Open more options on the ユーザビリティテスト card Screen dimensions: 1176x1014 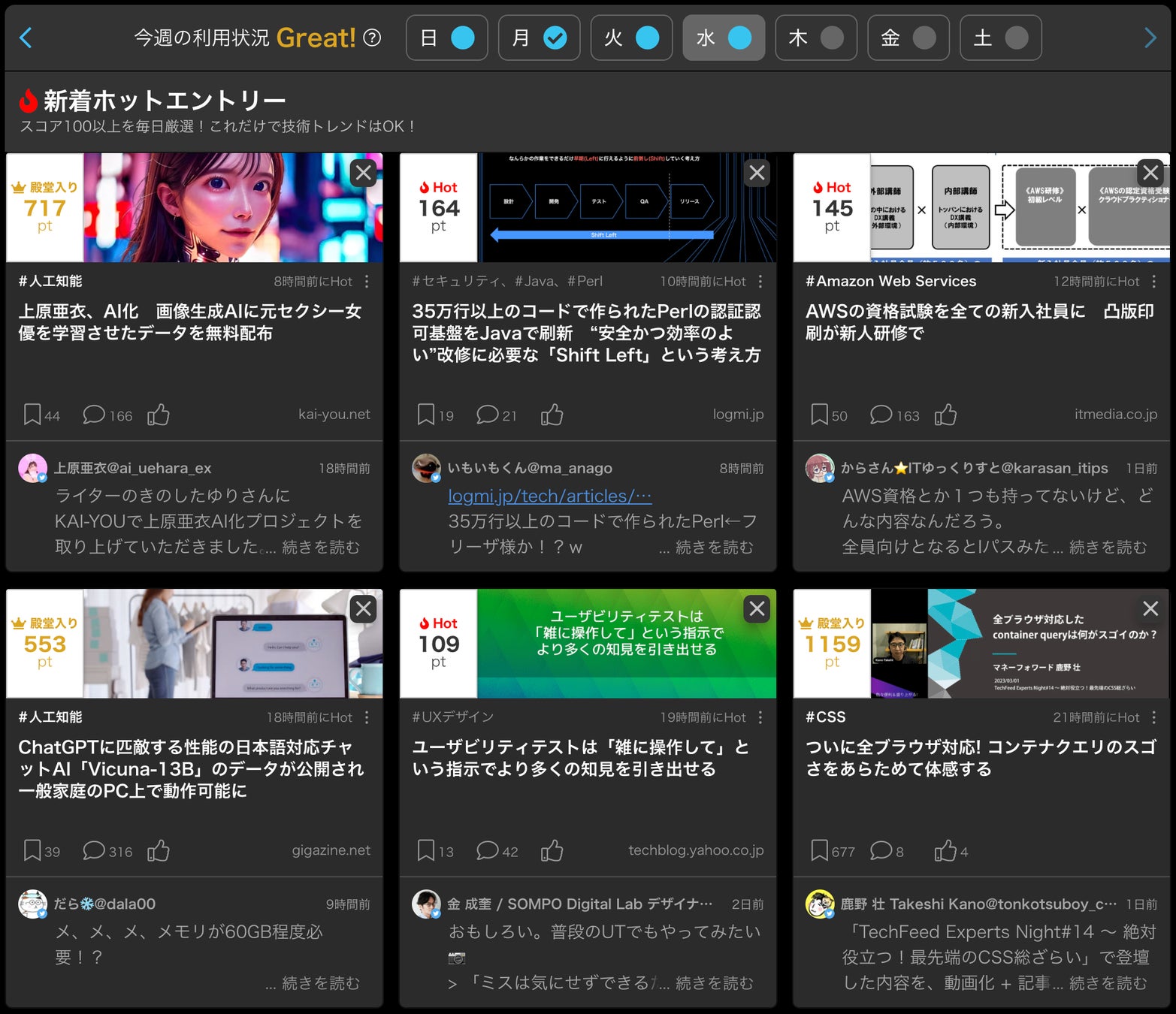(x=760, y=717)
